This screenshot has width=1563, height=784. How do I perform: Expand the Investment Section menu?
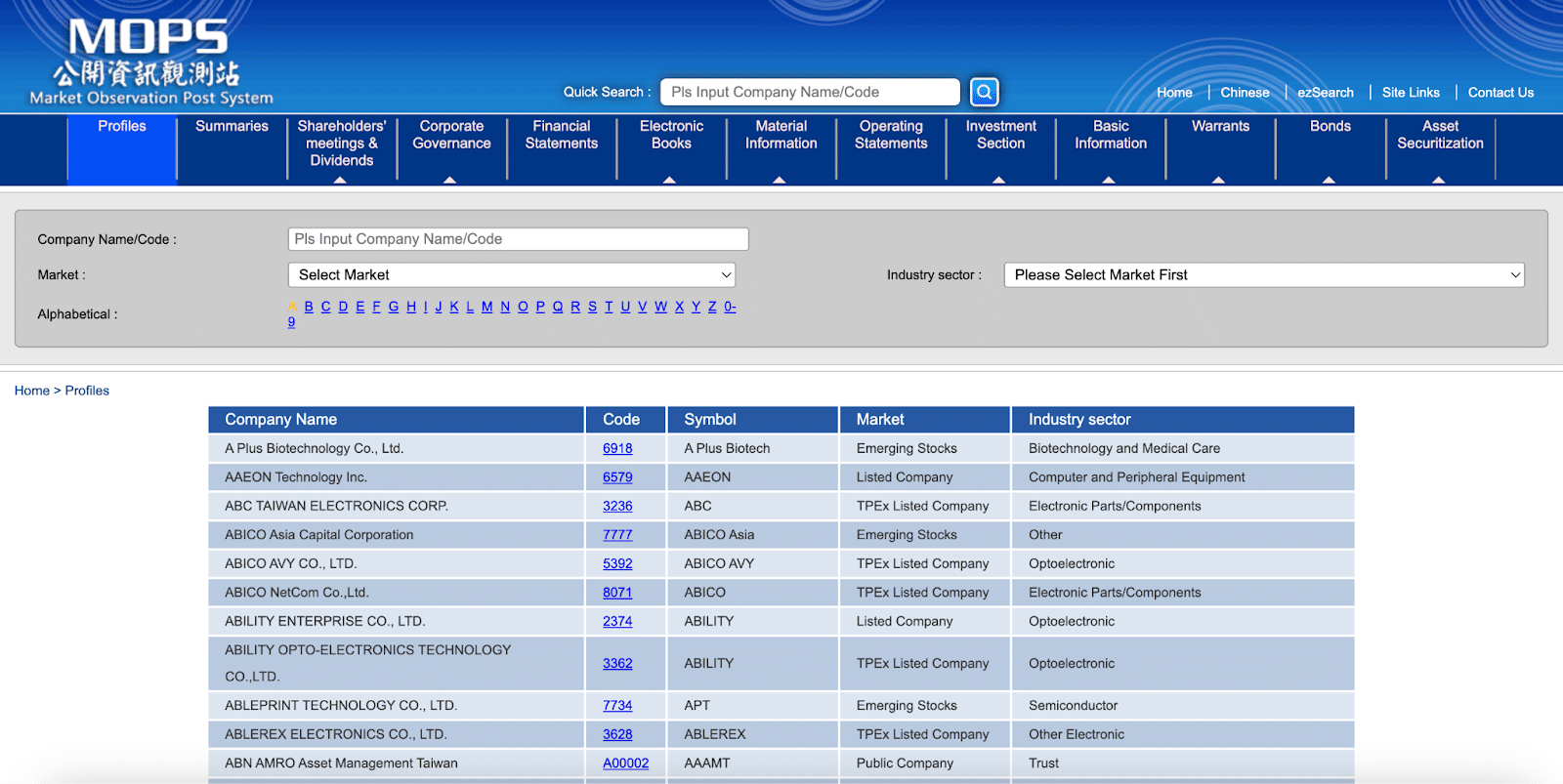click(1000, 136)
